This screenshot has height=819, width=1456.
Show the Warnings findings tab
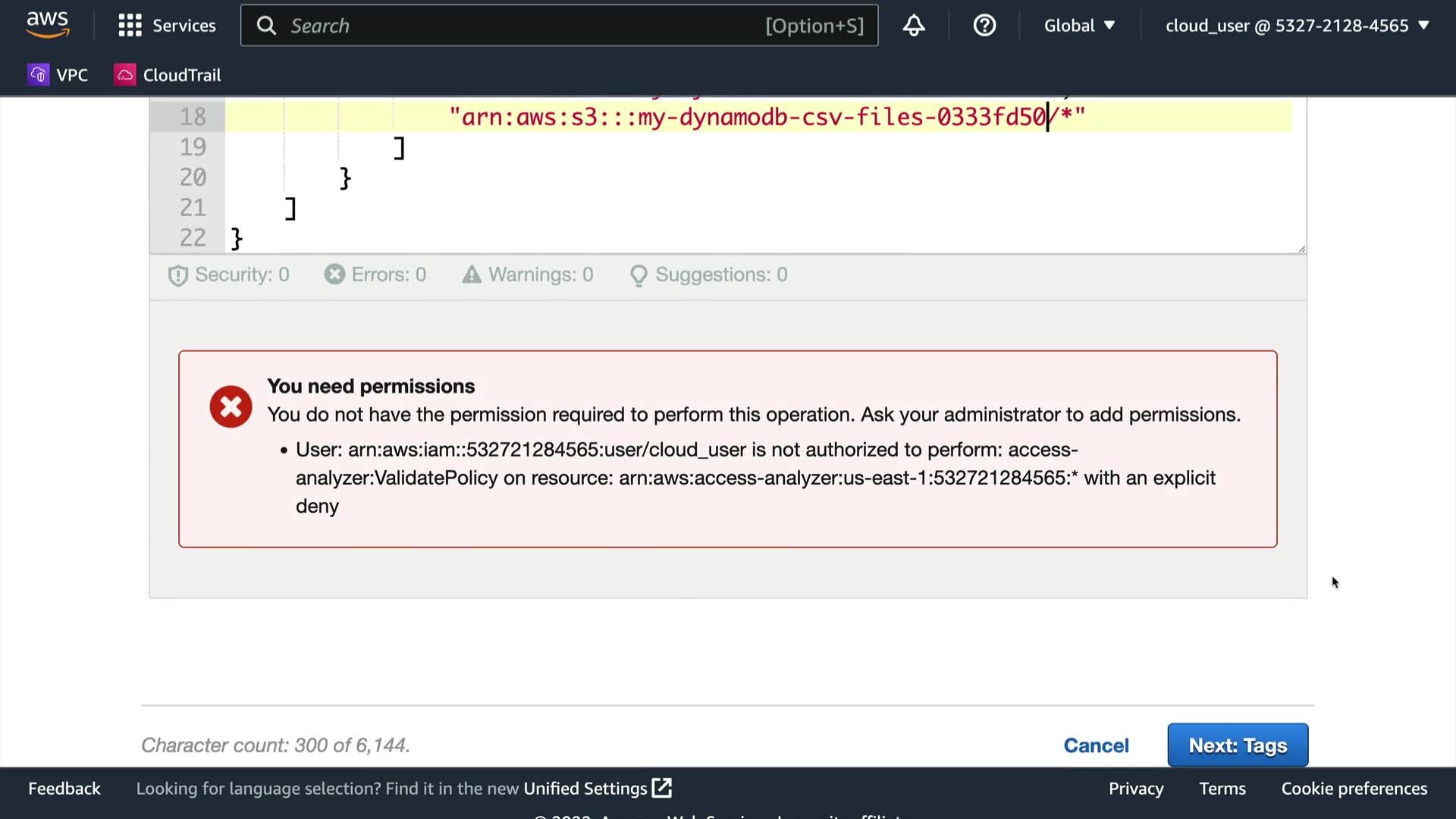coord(528,275)
